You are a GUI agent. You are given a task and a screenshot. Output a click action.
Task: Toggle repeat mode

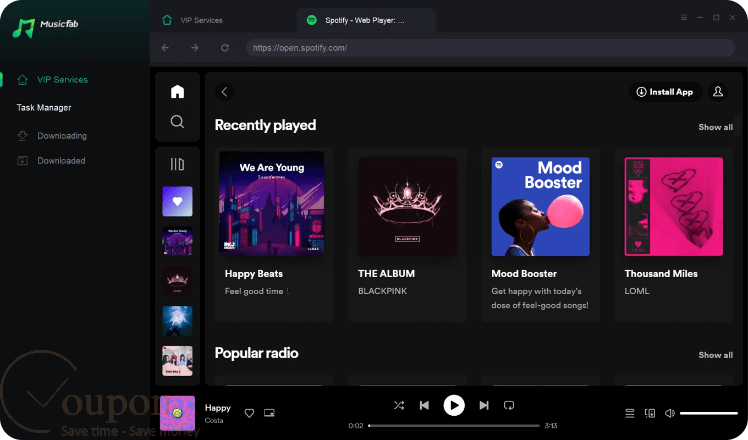(509, 406)
